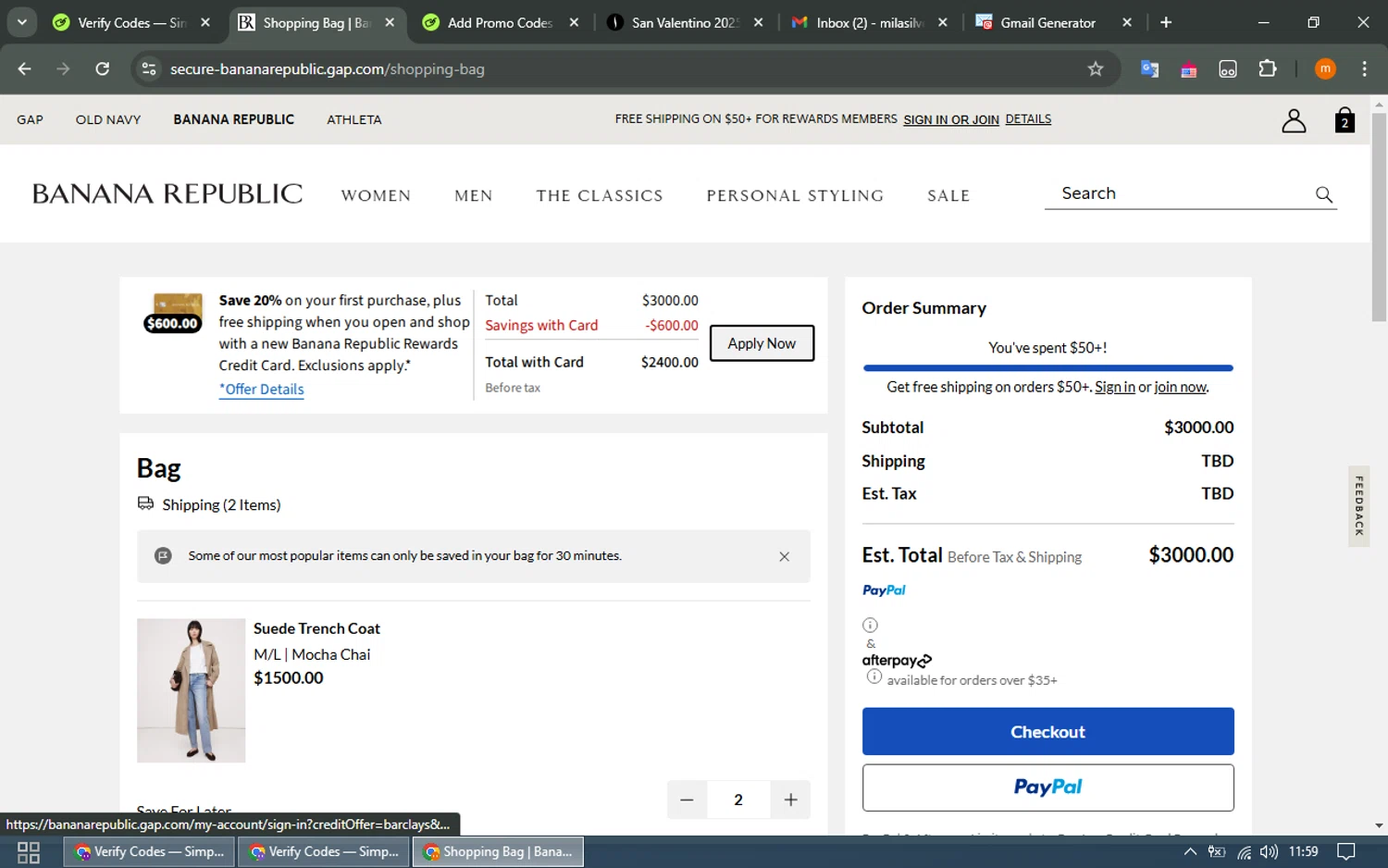
Task: Open the Chrome three-dot menu
Action: pos(1365,68)
